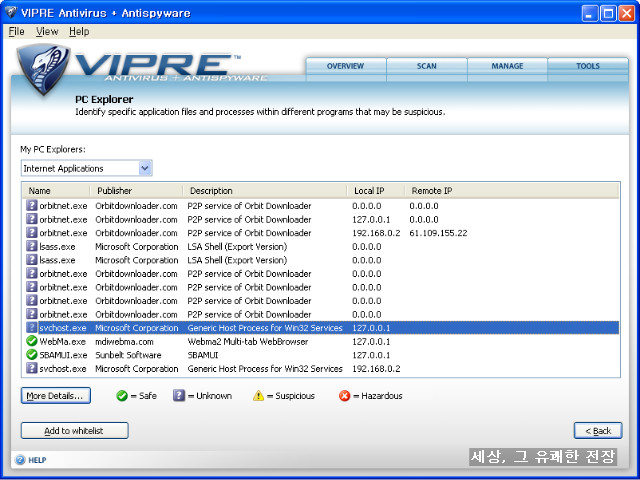Click the Hazardous legend red X icon
The width and height of the screenshot is (640, 480).
point(344,396)
